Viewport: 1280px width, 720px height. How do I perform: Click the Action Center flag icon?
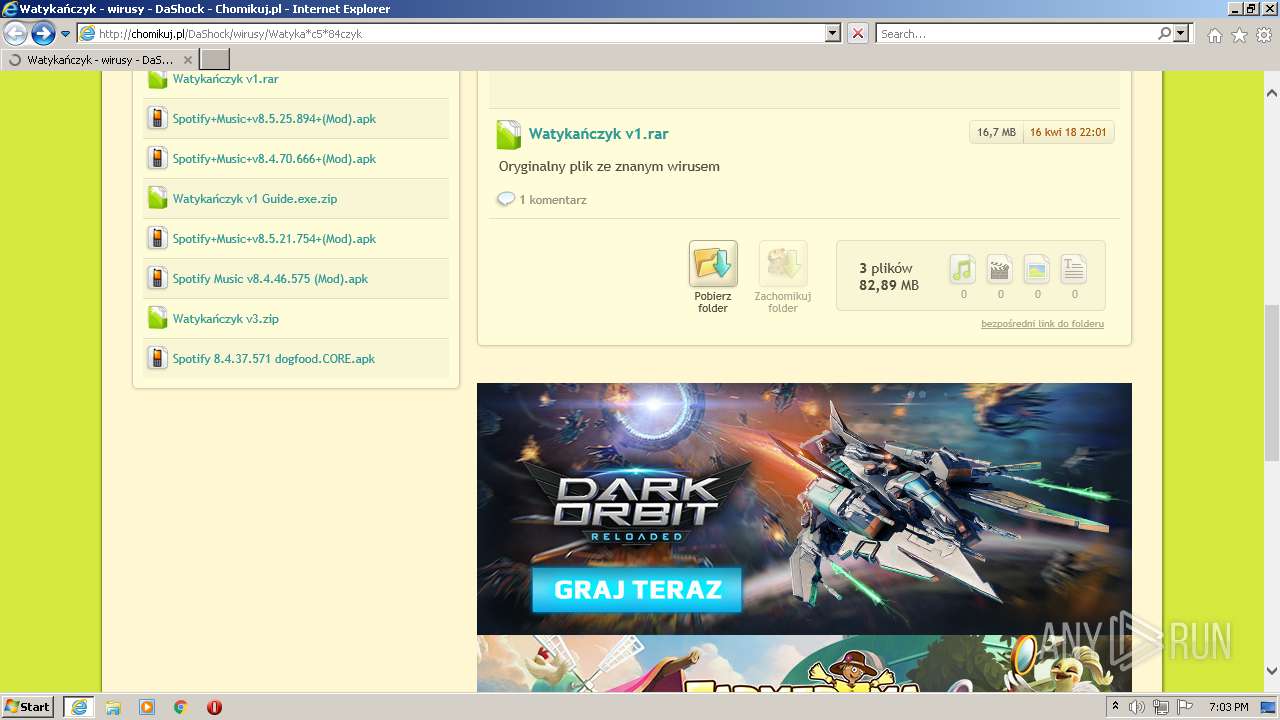coord(1185,707)
